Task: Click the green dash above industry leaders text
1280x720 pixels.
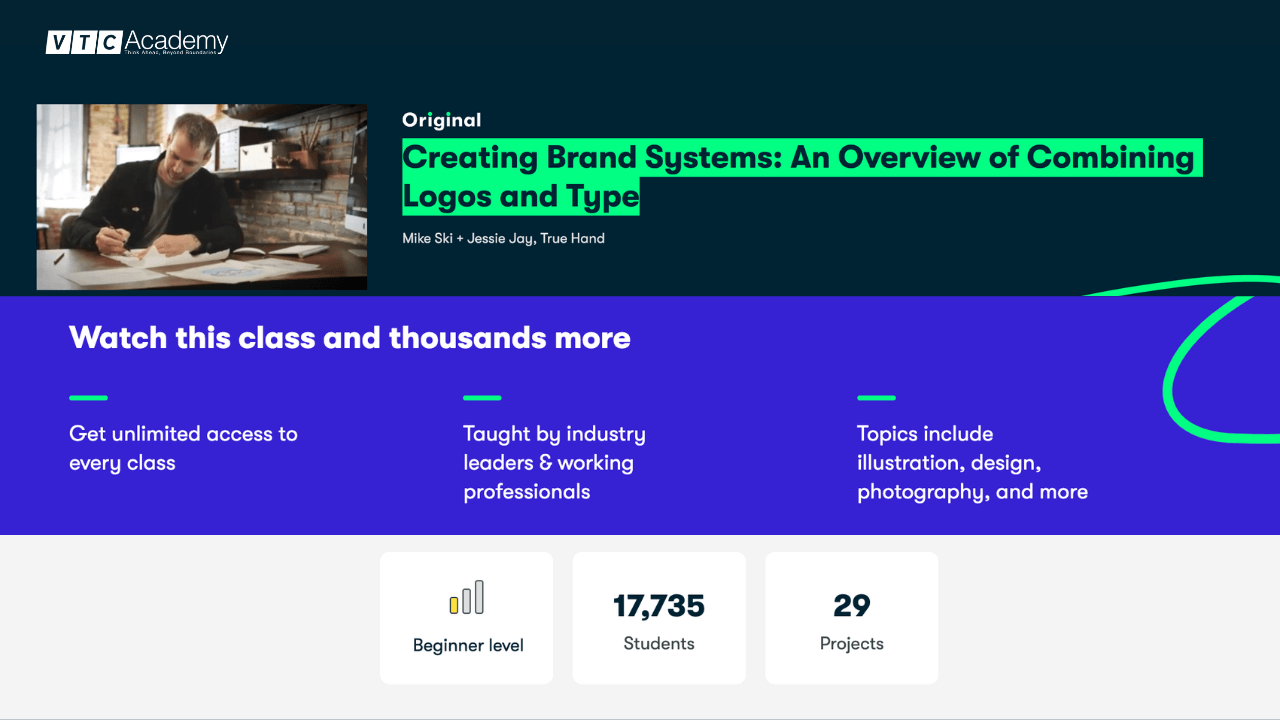Action: pos(482,397)
